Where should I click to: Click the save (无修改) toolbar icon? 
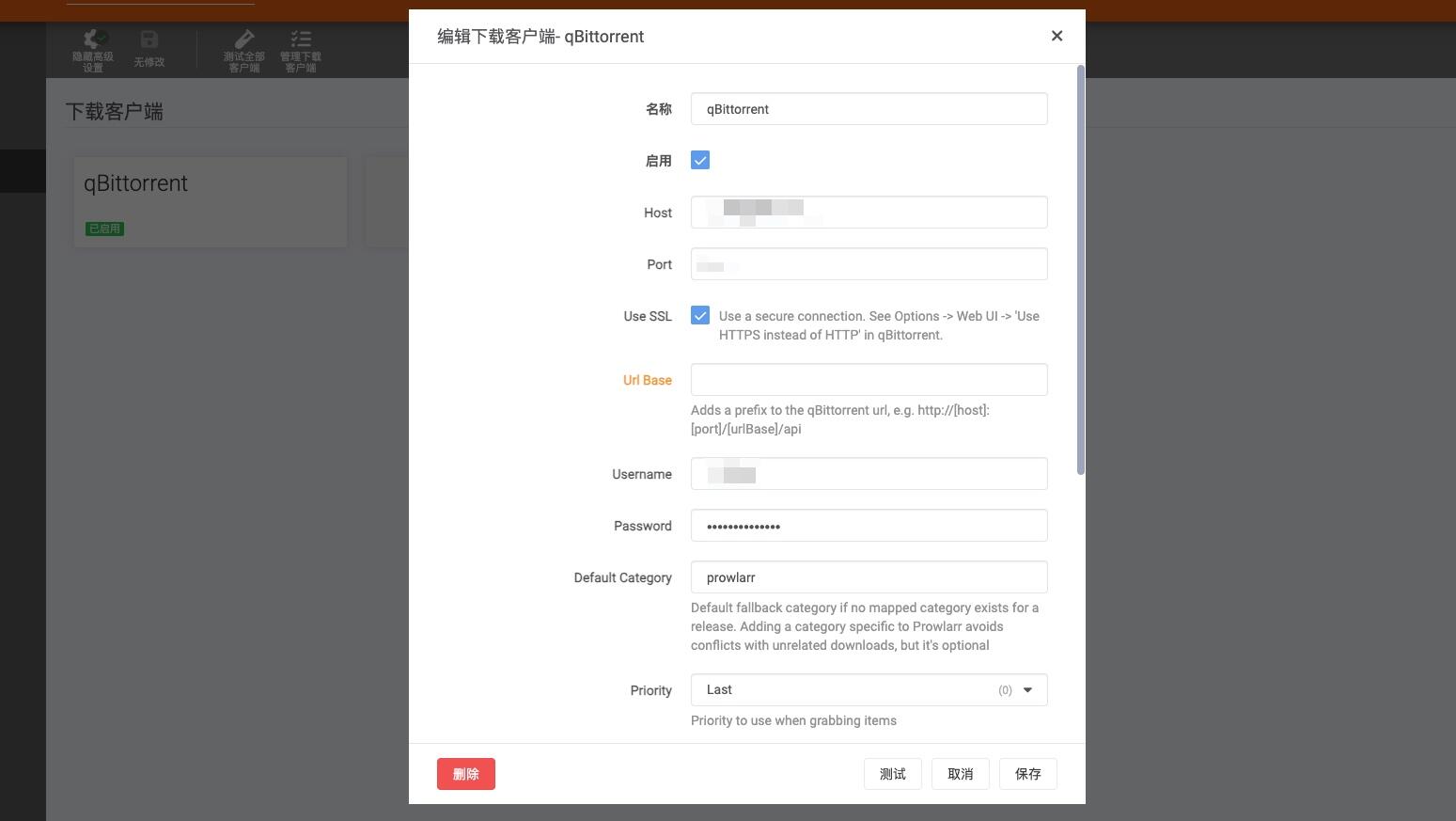149,39
